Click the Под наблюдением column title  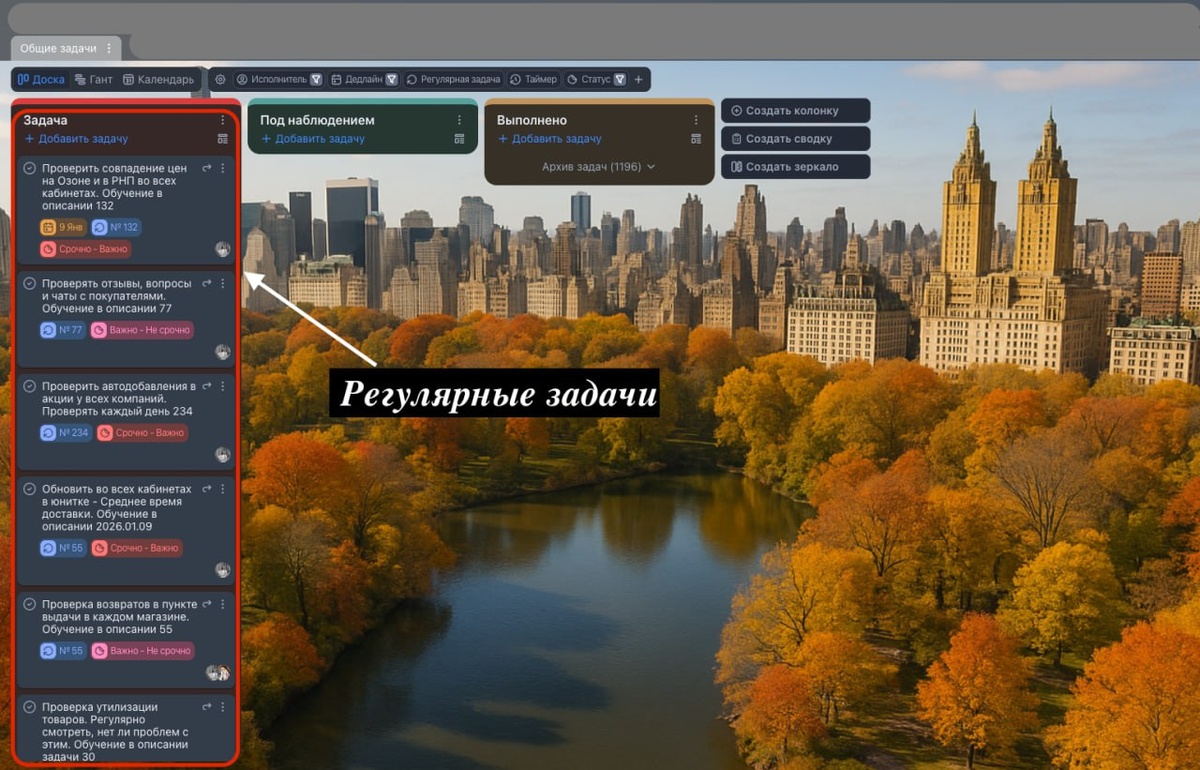(317, 120)
